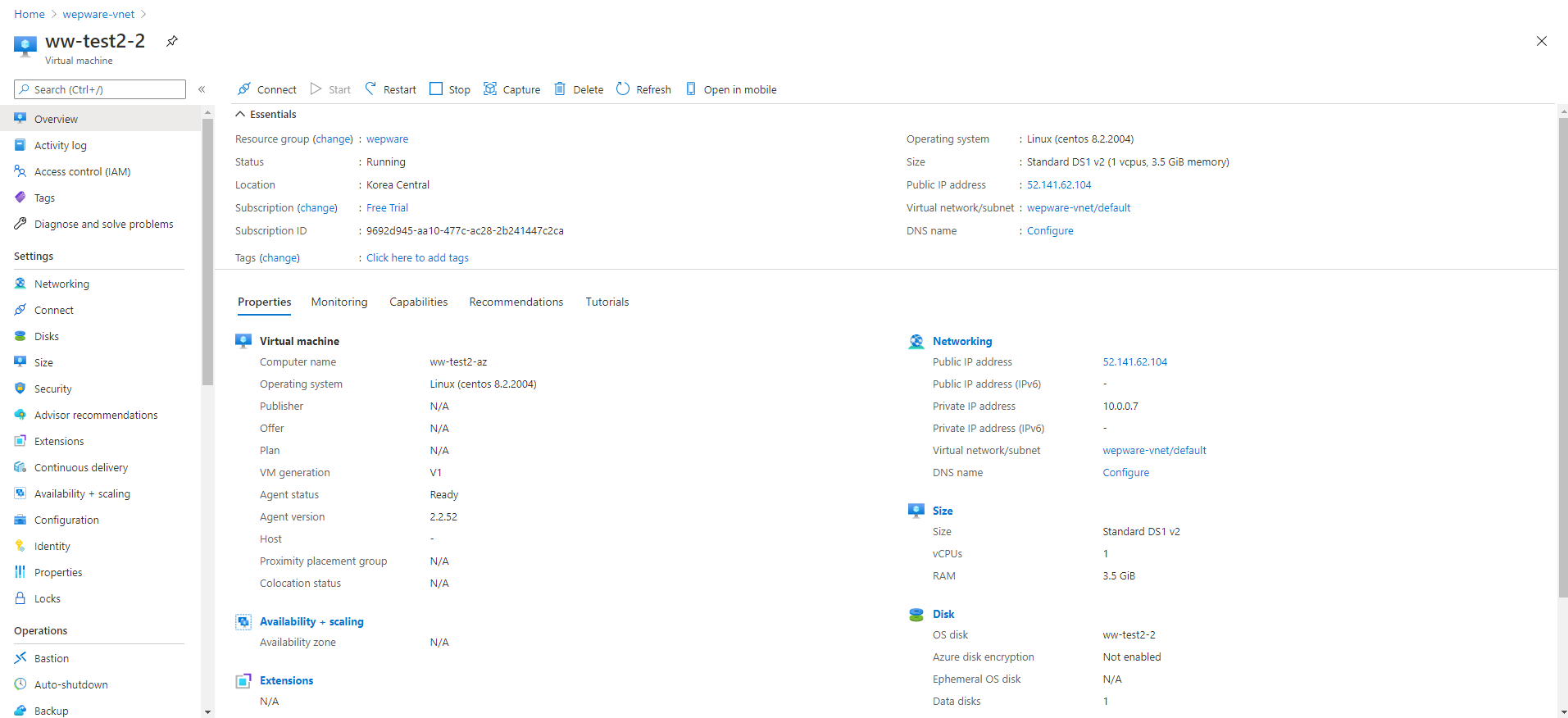Switch to the Monitoring tab

coord(339,302)
